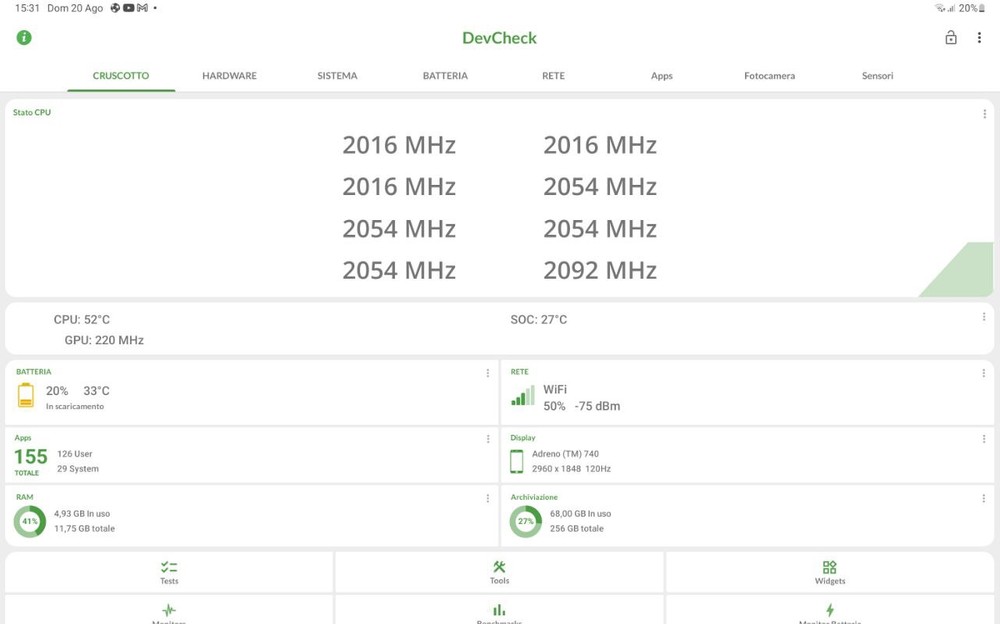Image resolution: width=1000 pixels, height=624 pixels.
Task: Open Tests from the checklist icon
Action: click(169, 567)
